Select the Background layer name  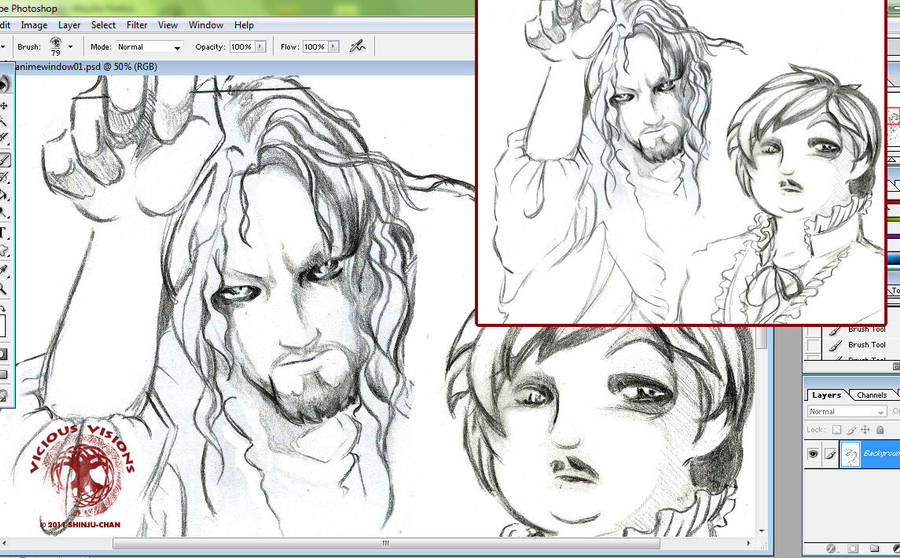[x=880, y=454]
